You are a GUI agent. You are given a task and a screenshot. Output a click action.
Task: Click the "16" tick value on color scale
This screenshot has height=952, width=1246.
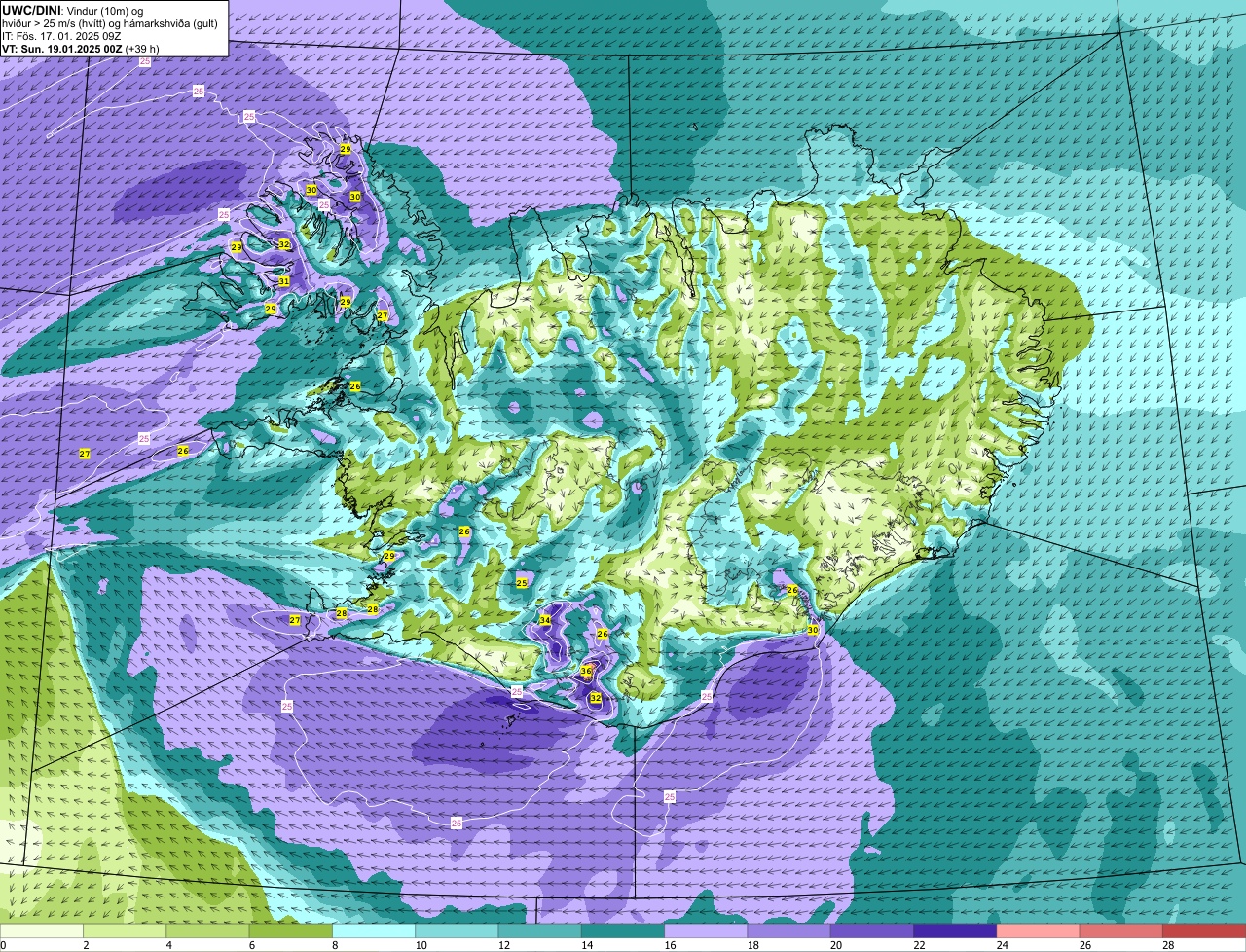point(669,945)
